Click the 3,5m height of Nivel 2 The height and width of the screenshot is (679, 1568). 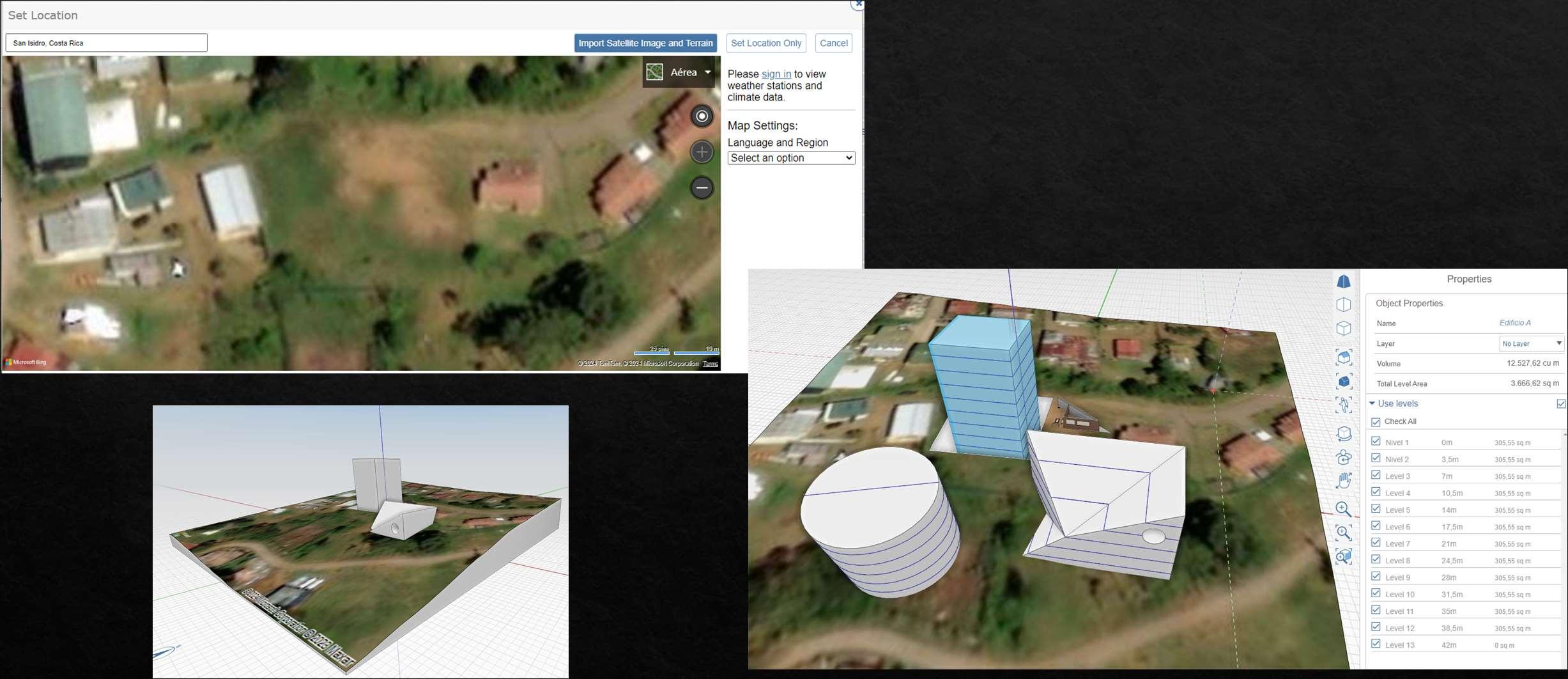pyautogui.click(x=1450, y=460)
